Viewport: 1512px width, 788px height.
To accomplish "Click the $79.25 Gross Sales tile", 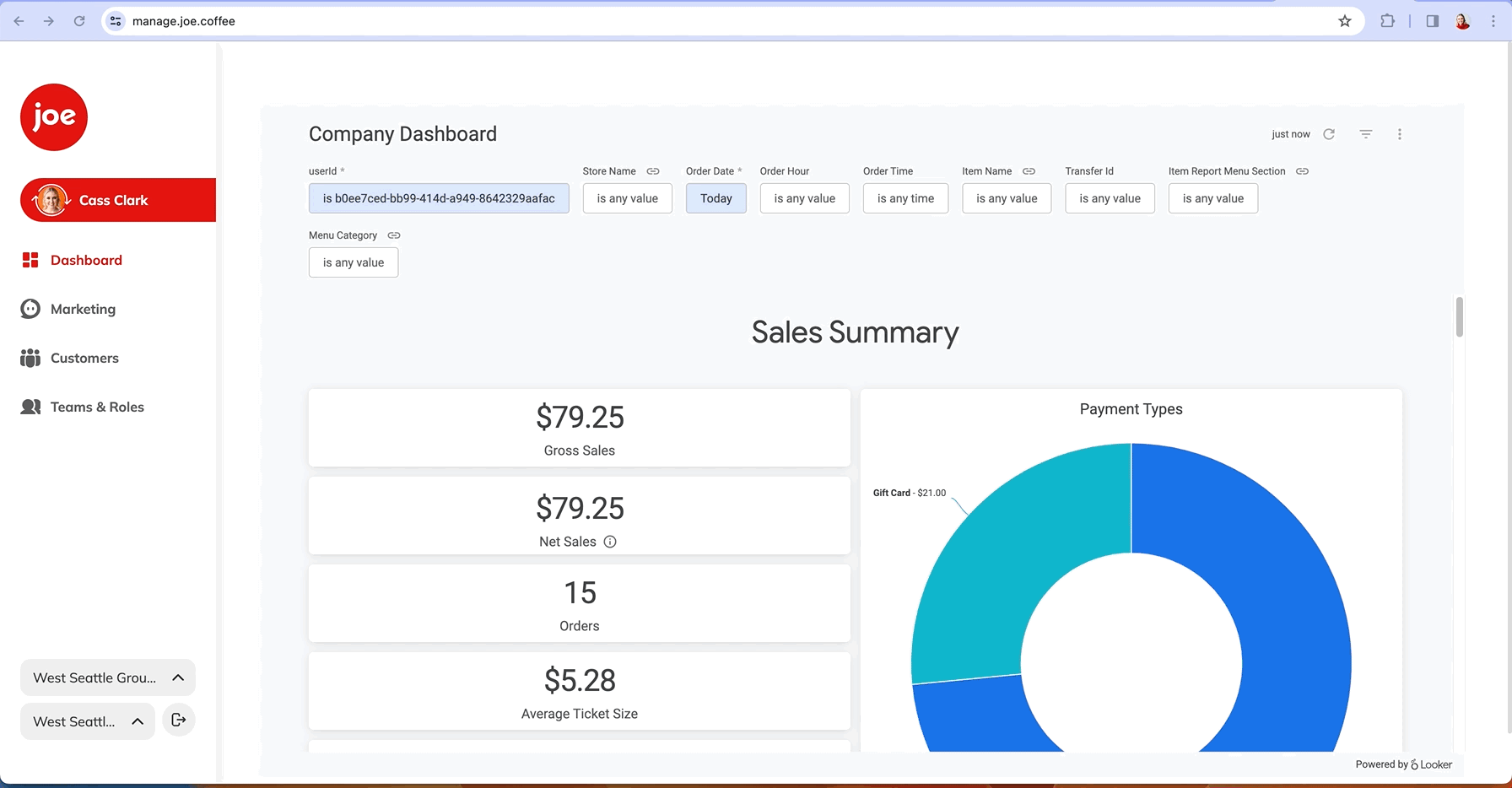I will tap(580, 428).
